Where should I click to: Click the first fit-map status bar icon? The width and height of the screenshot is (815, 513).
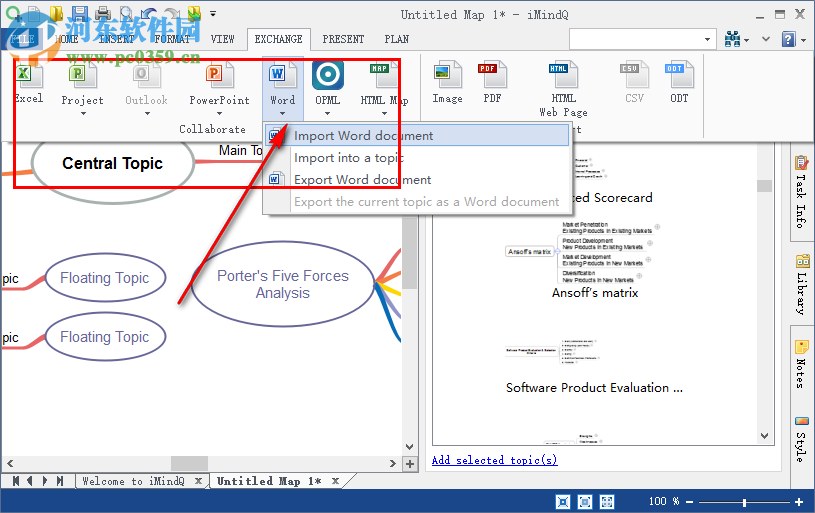(563, 502)
